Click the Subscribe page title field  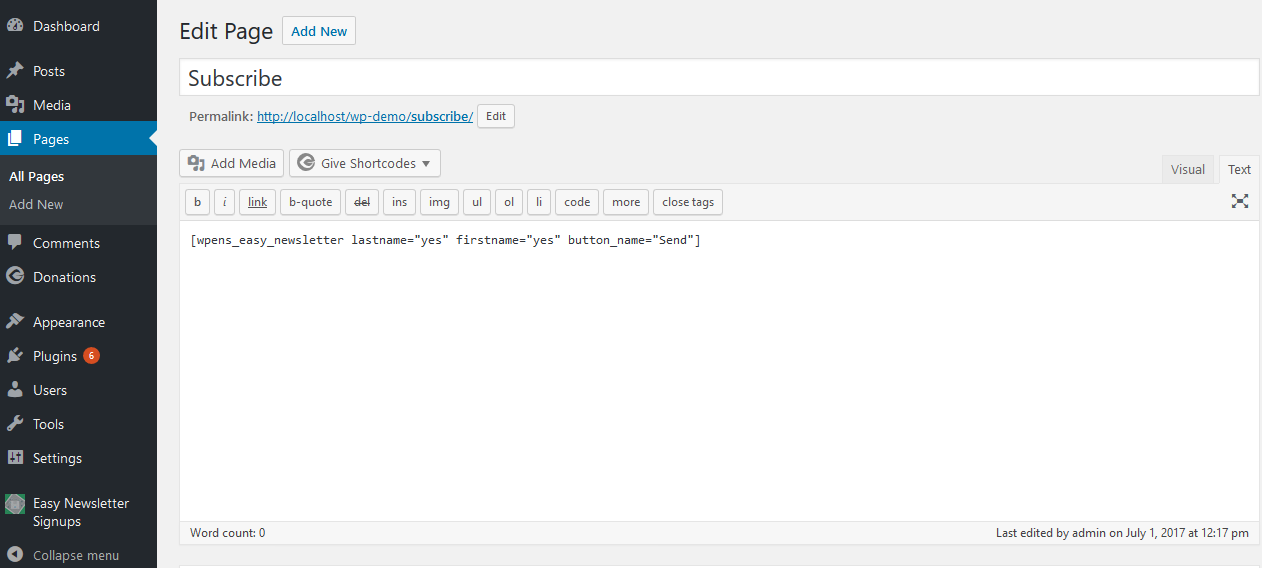719,78
